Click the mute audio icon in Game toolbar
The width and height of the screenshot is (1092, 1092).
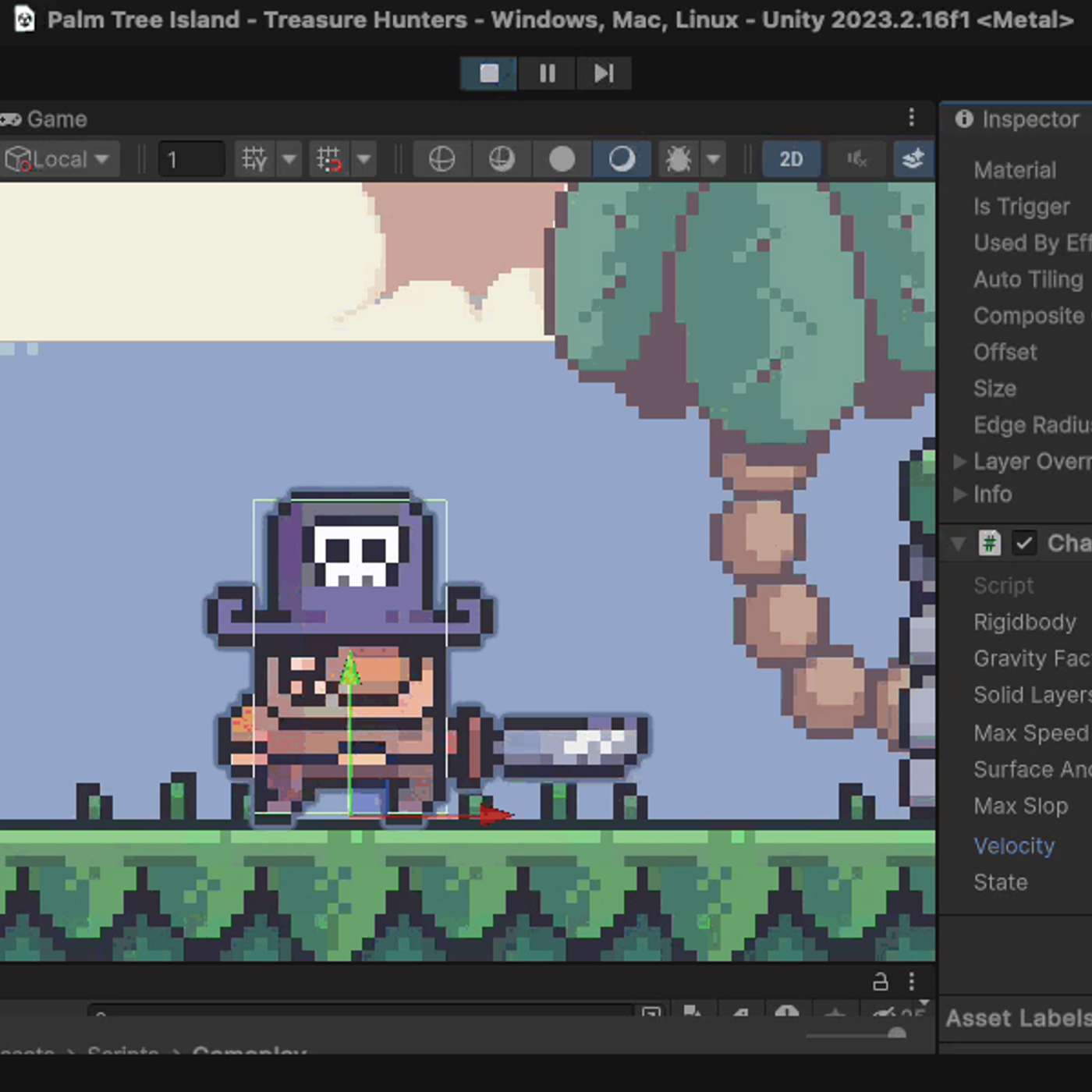click(x=856, y=159)
